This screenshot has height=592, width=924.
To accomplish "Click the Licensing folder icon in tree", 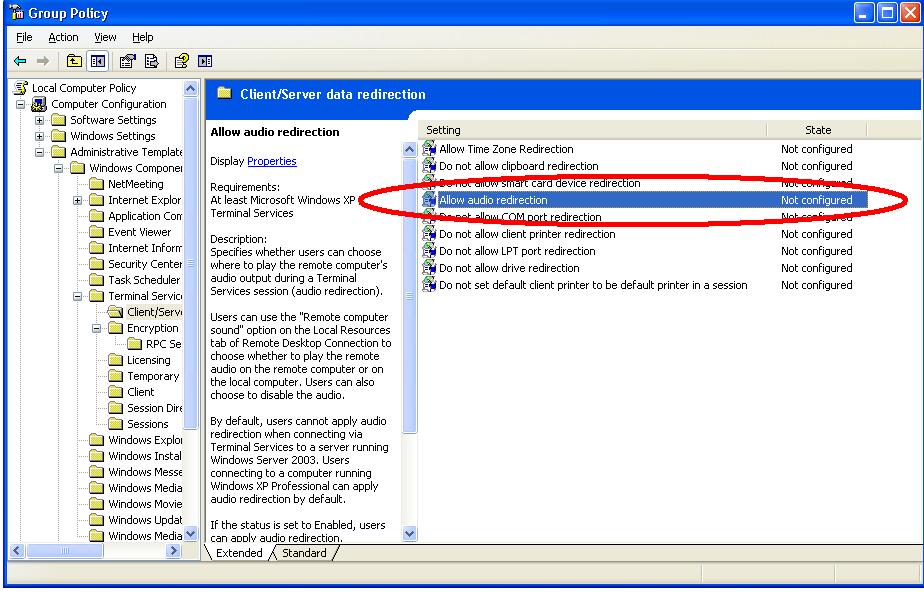I will coord(116,360).
